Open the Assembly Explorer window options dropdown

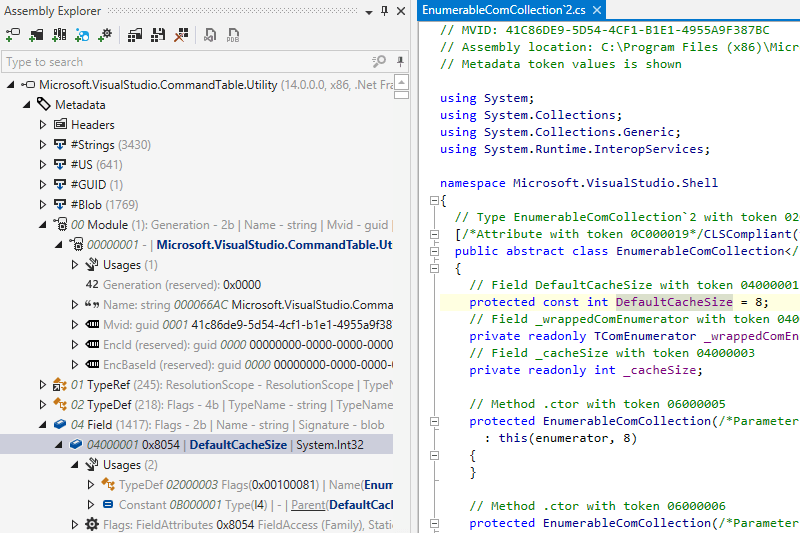coord(369,11)
